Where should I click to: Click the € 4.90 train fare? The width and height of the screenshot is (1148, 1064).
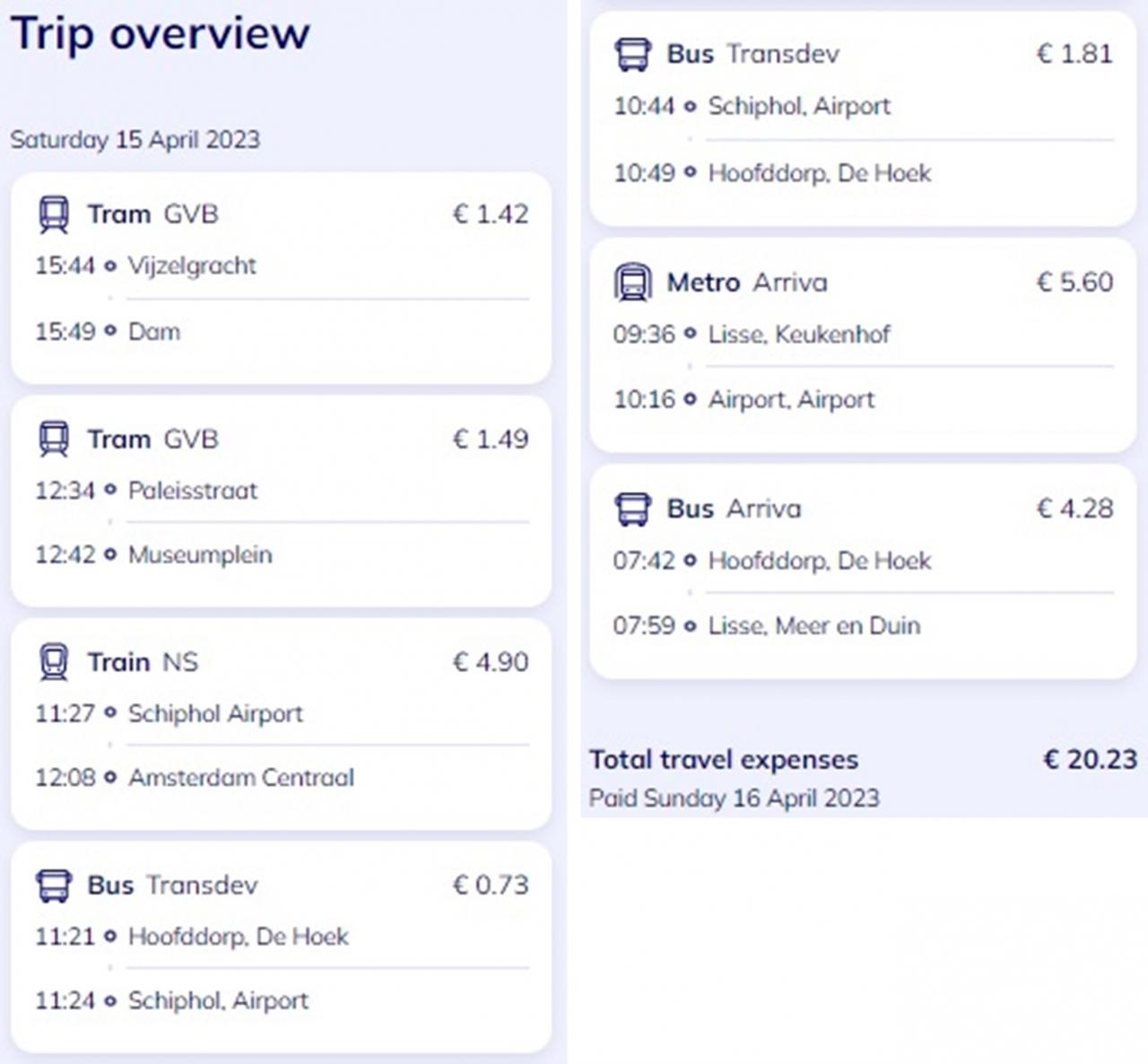(491, 662)
